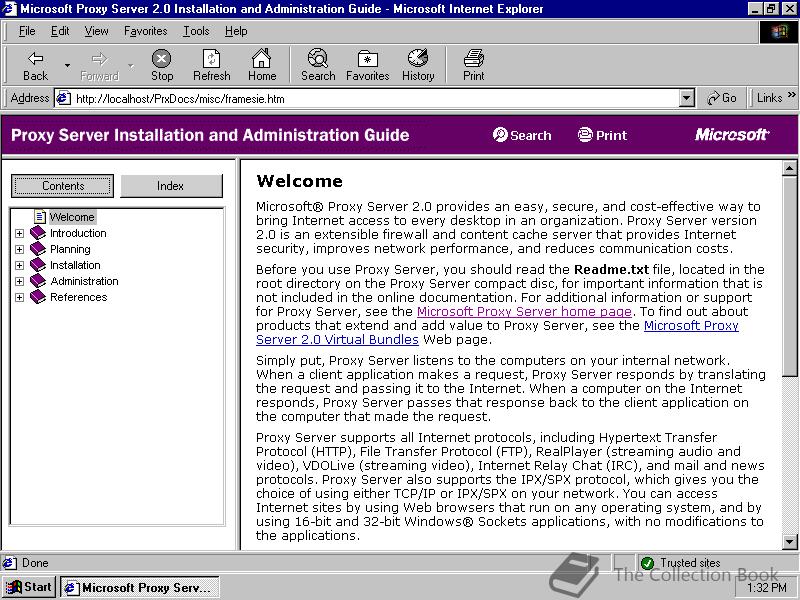Switch to the Contents tab
Screen dimensions: 800x600
[62, 186]
